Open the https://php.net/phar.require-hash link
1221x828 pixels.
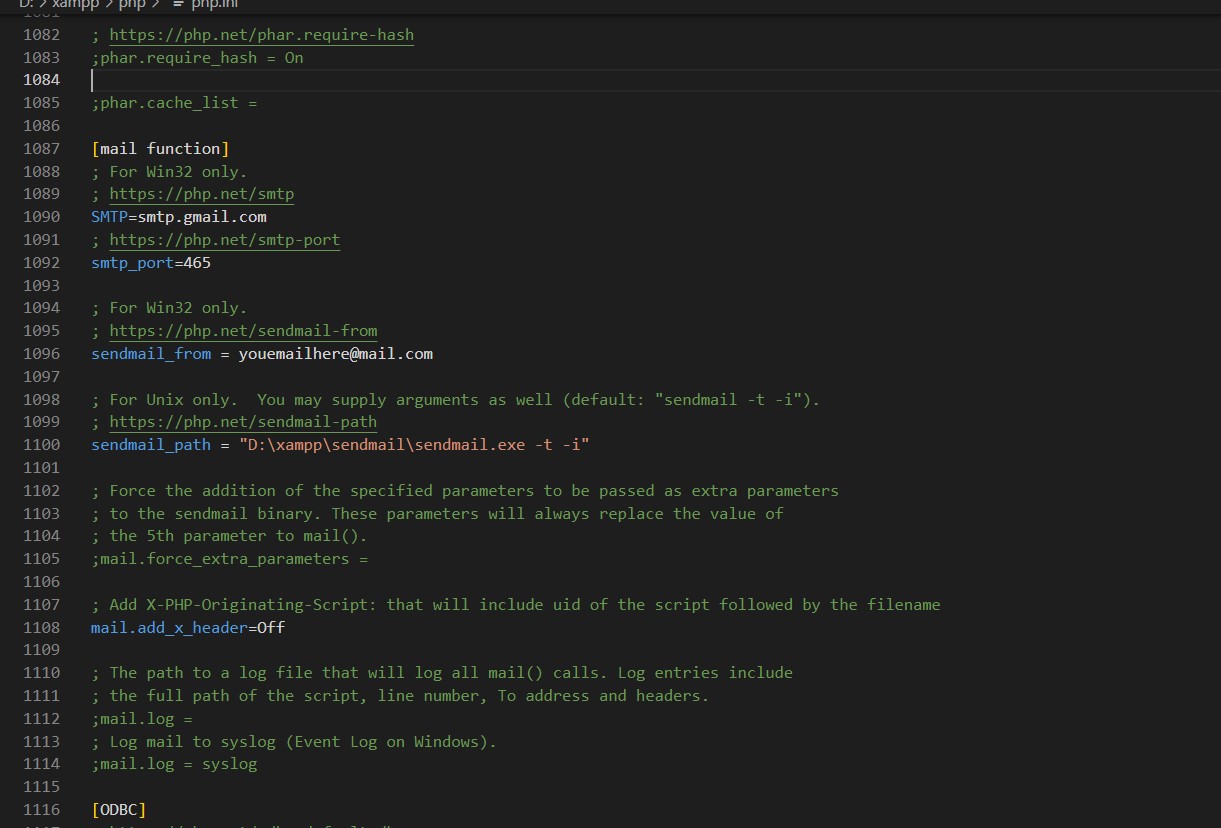point(262,35)
